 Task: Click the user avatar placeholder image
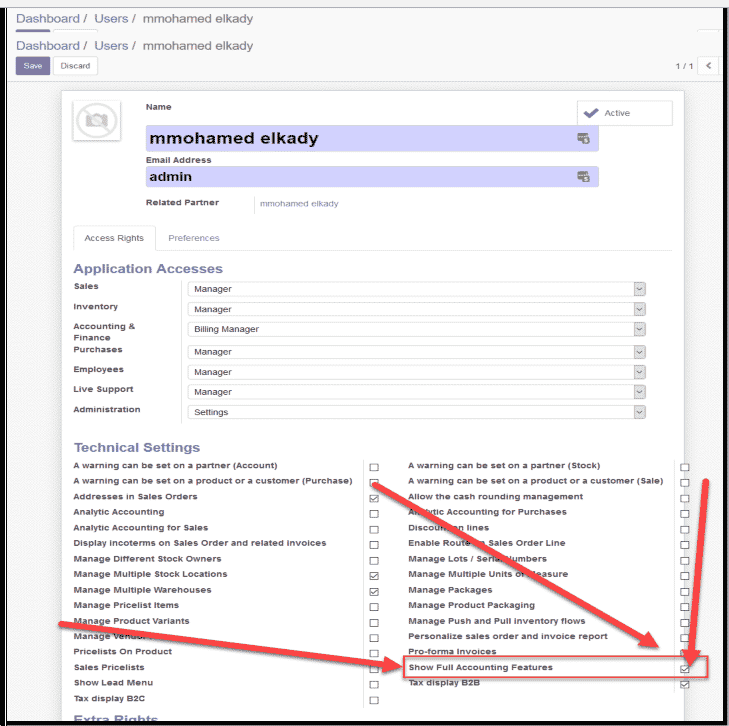coord(97,120)
